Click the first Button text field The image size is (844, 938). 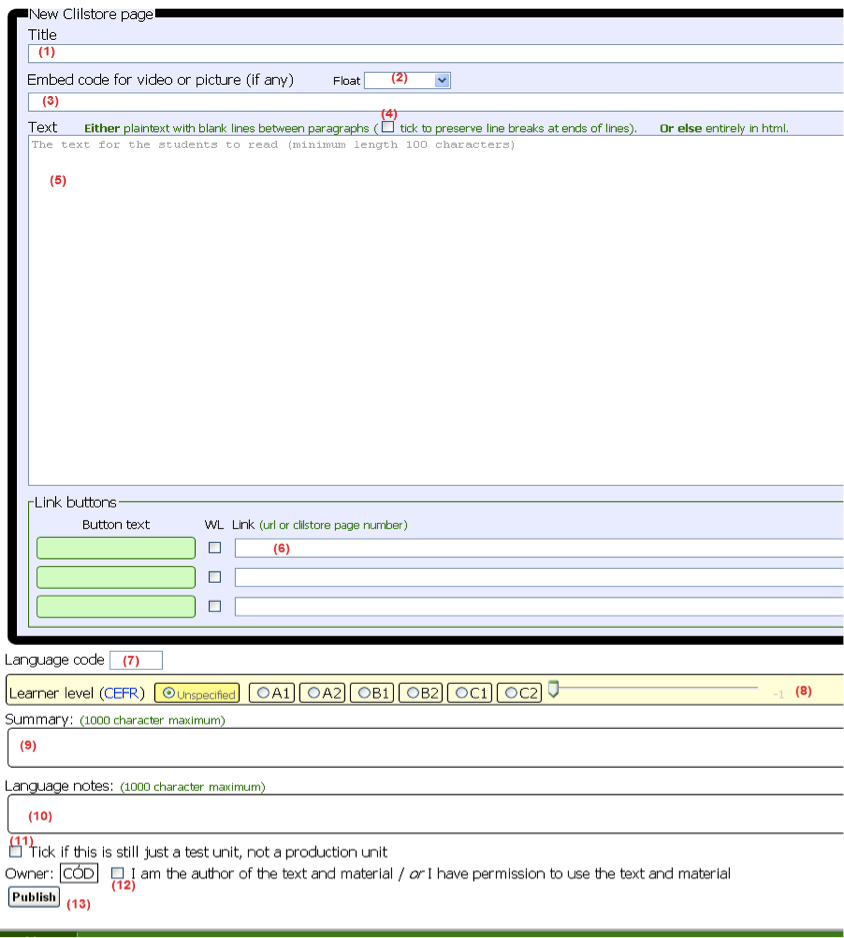[x=116, y=548]
